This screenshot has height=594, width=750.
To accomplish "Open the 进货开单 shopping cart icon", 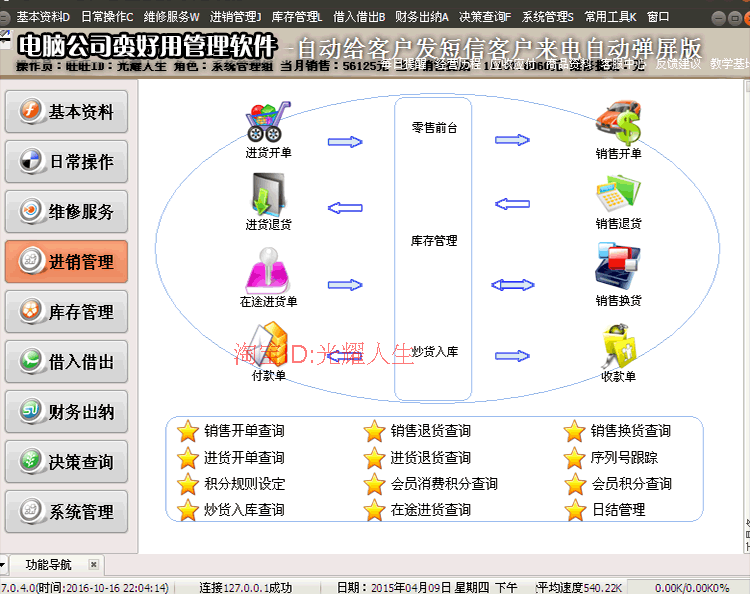I will point(268,121).
